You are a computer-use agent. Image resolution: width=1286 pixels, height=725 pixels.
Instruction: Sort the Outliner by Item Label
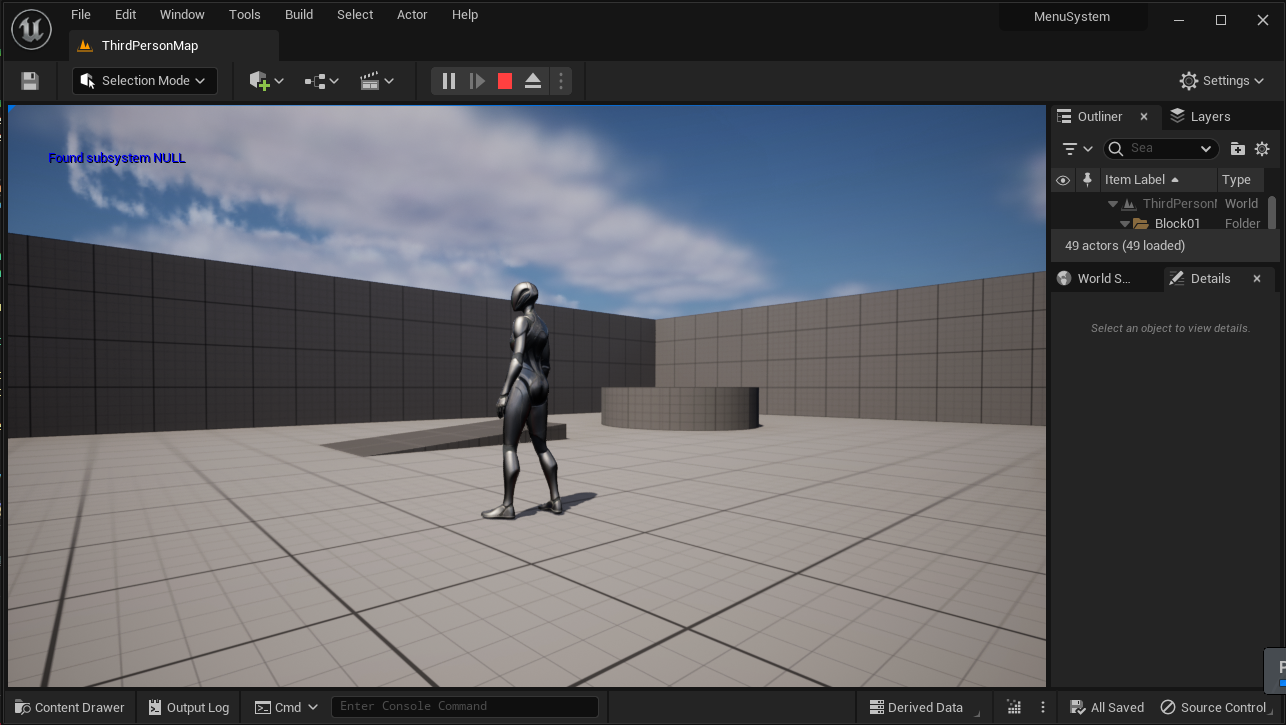click(1141, 180)
